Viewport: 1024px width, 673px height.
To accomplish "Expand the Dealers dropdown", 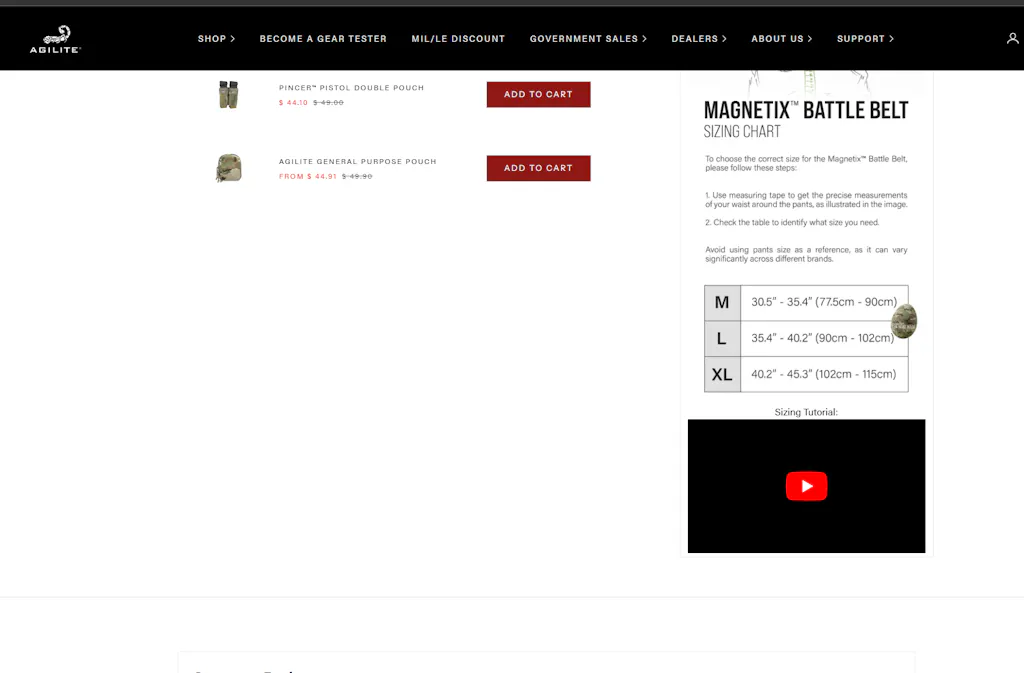I will [699, 39].
